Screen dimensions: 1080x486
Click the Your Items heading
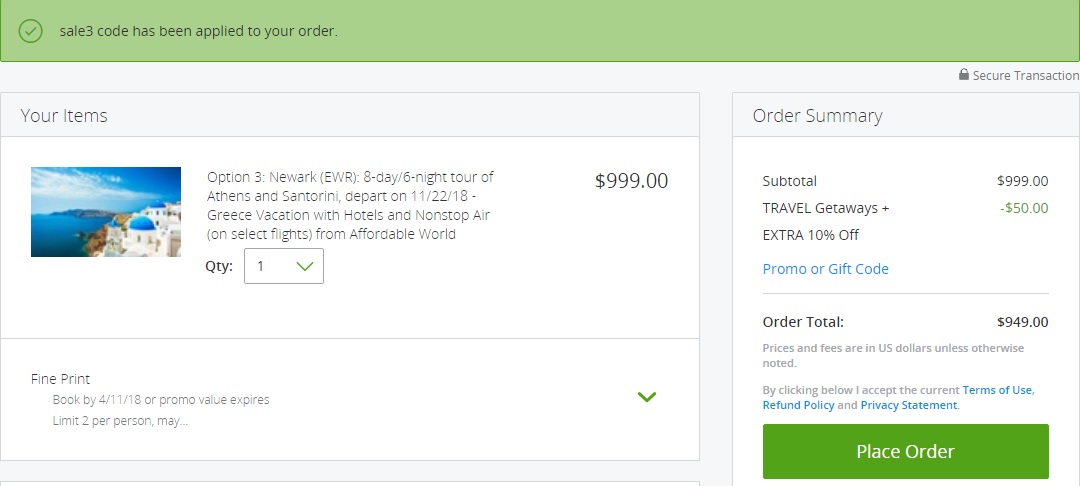(64, 116)
